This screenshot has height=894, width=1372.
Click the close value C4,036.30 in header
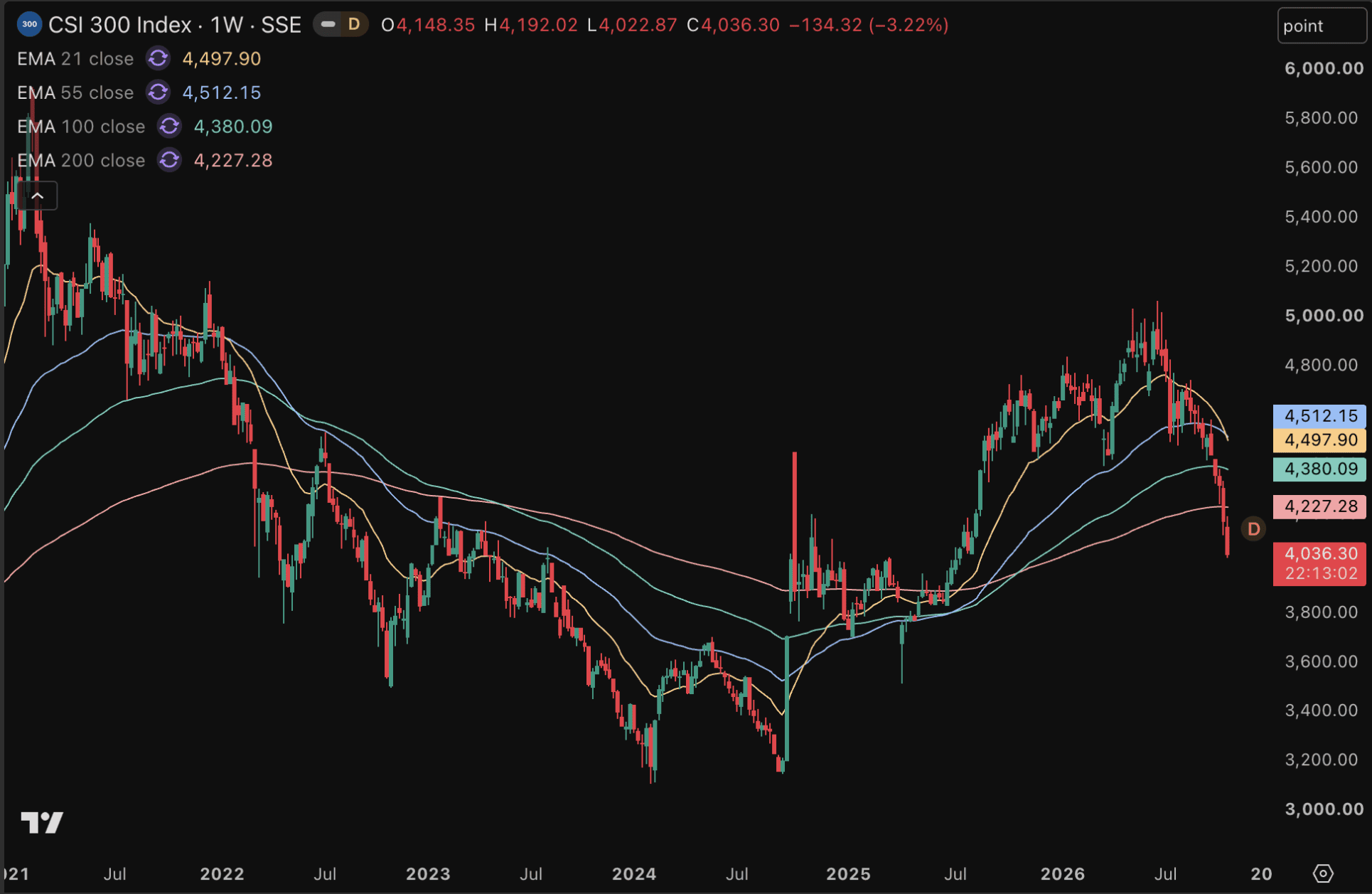coord(733,25)
